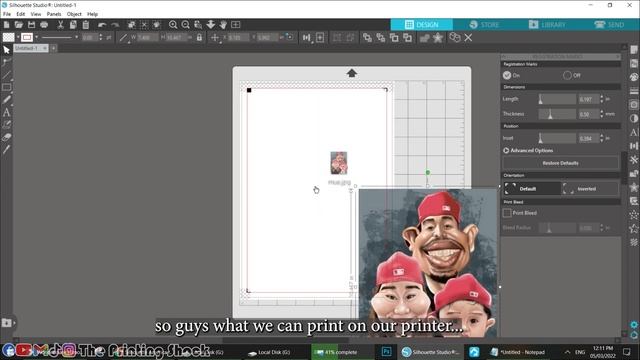This screenshot has height=360, width=640.
Task: Select the Eraser tool
Action: (6, 137)
